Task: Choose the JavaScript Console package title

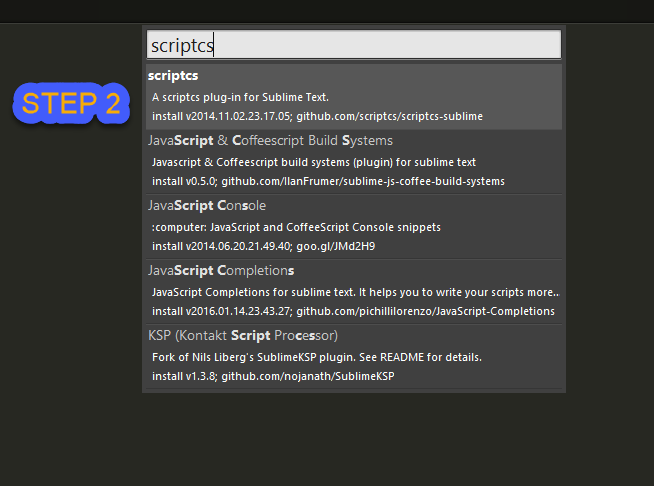Action: (207, 205)
